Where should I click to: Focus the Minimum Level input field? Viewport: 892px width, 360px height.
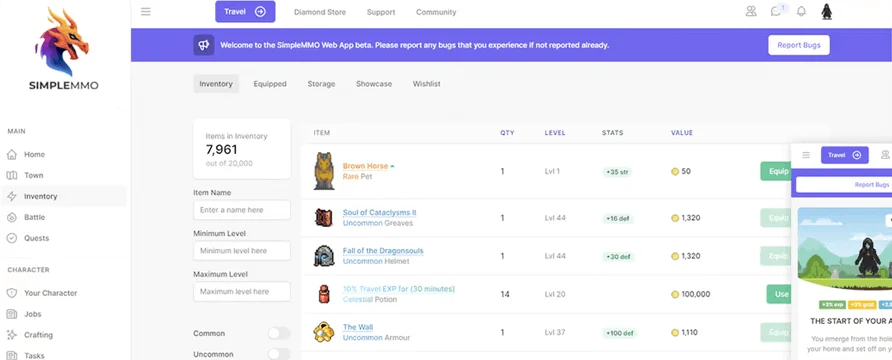point(242,251)
